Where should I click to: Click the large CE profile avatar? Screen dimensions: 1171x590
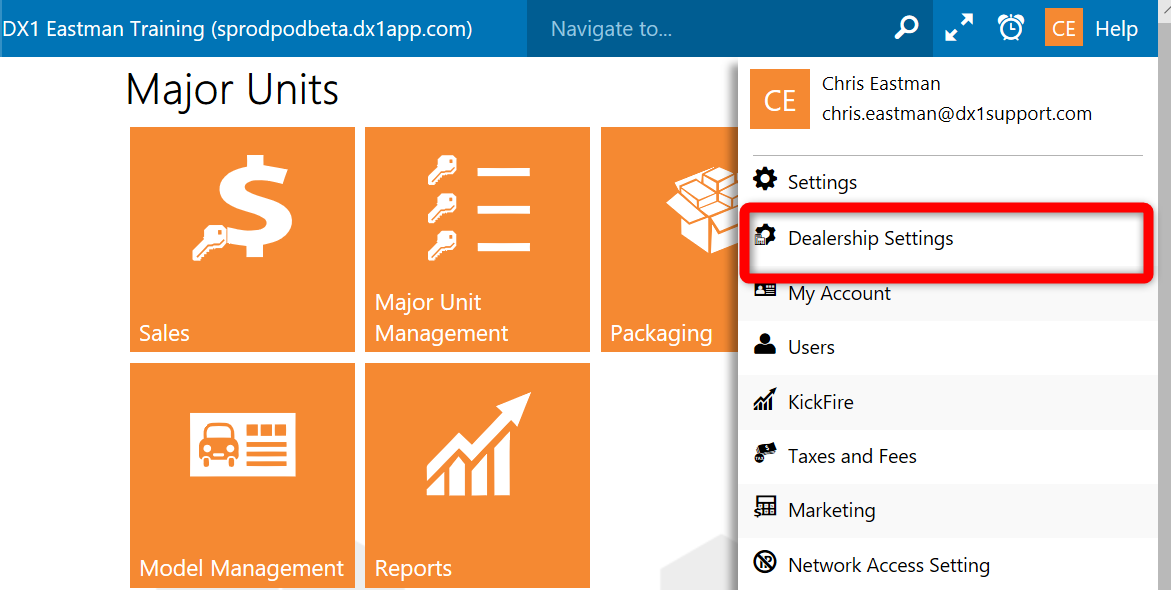point(780,99)
